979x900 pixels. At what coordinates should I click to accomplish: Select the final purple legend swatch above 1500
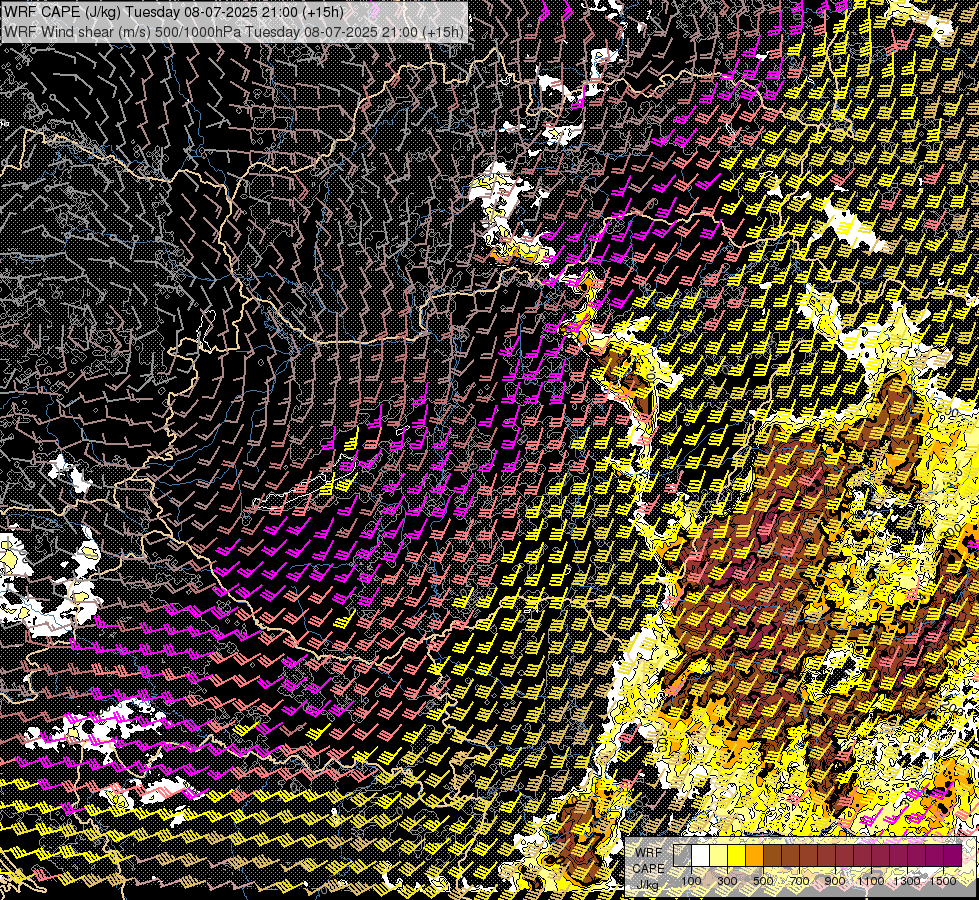click(952, 856)
